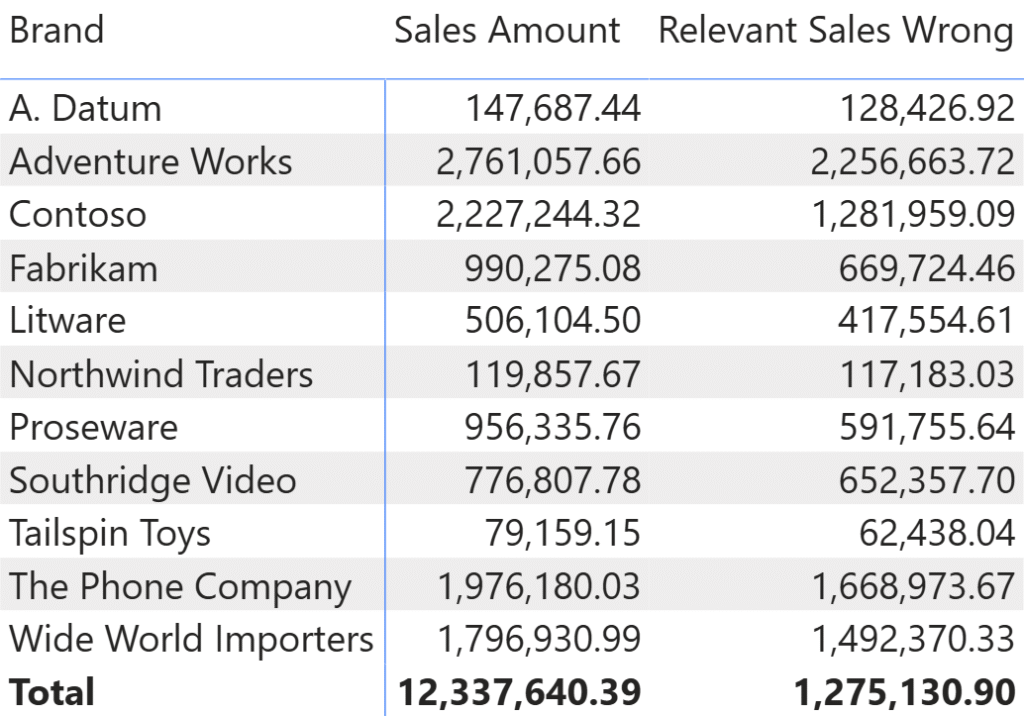The width and height of the screenshot is (1024, 716).
Task: Click the Brand column header
Action: pyautogui.click(x=57, y=31)
